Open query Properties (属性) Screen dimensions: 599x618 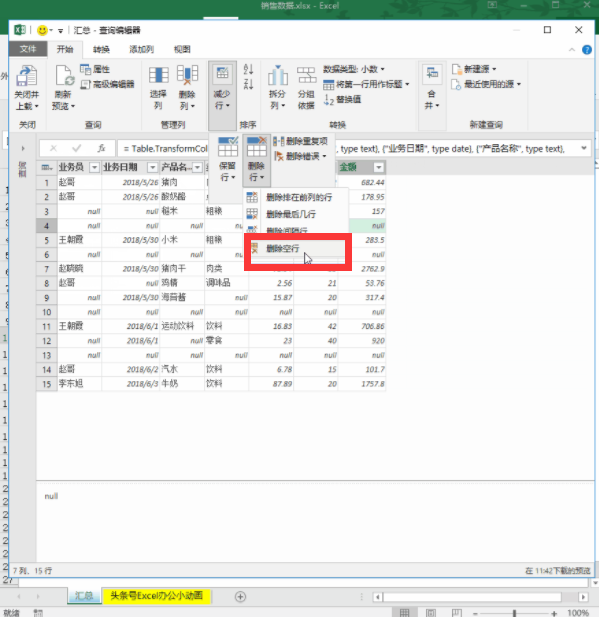(95, 69)
